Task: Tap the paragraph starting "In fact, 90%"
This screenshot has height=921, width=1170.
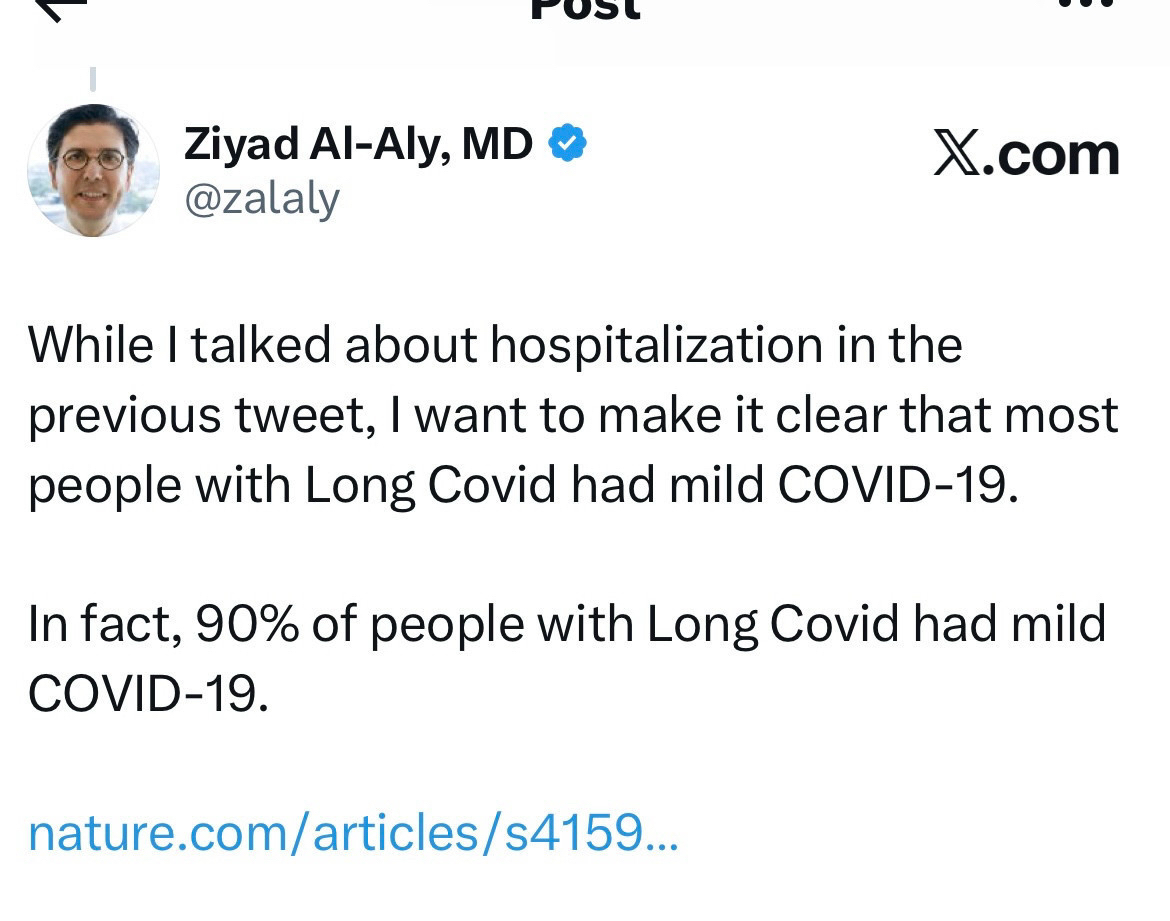Action: click(x=566, y=658)
